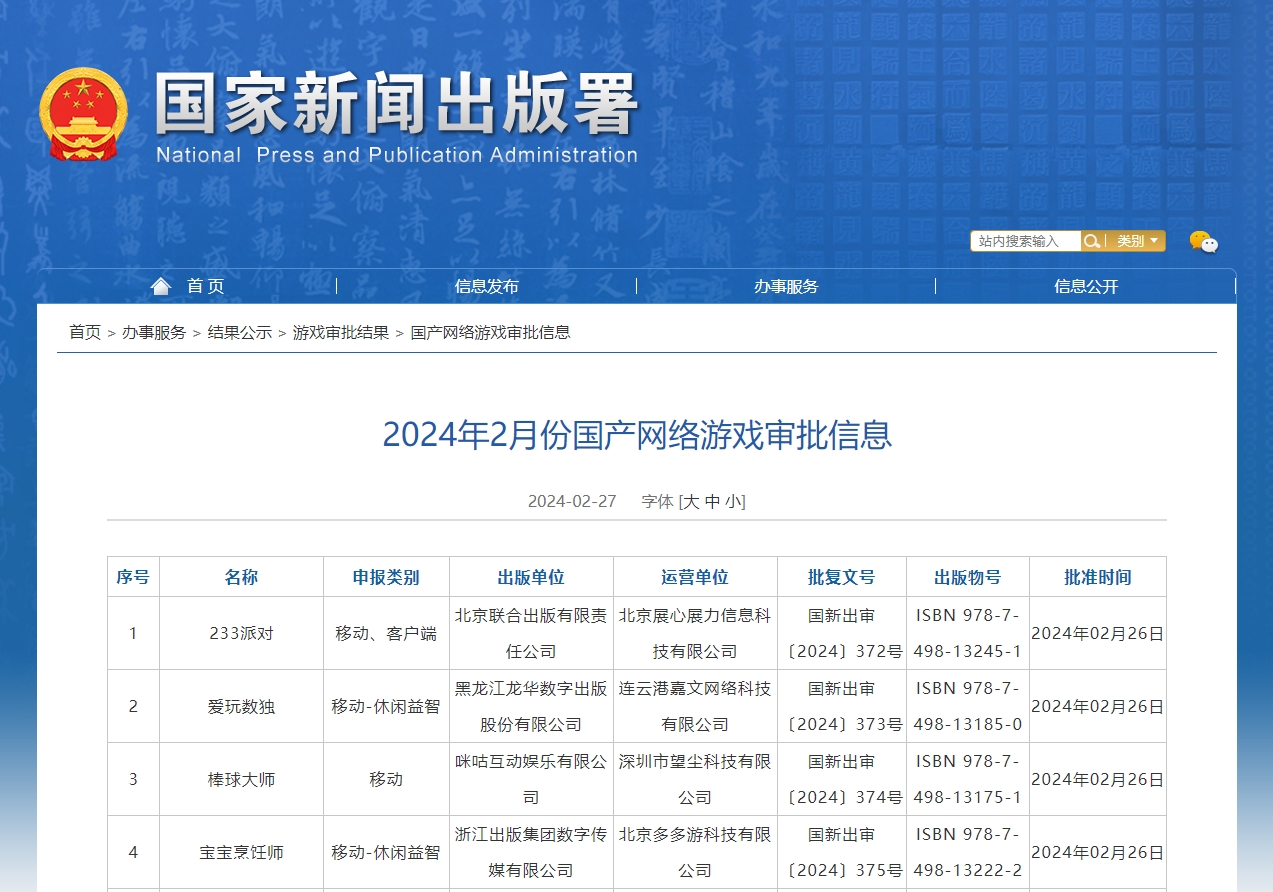This screenshot has width=1273, height=892.
Task: Set font size to 大
Action: 691,502
